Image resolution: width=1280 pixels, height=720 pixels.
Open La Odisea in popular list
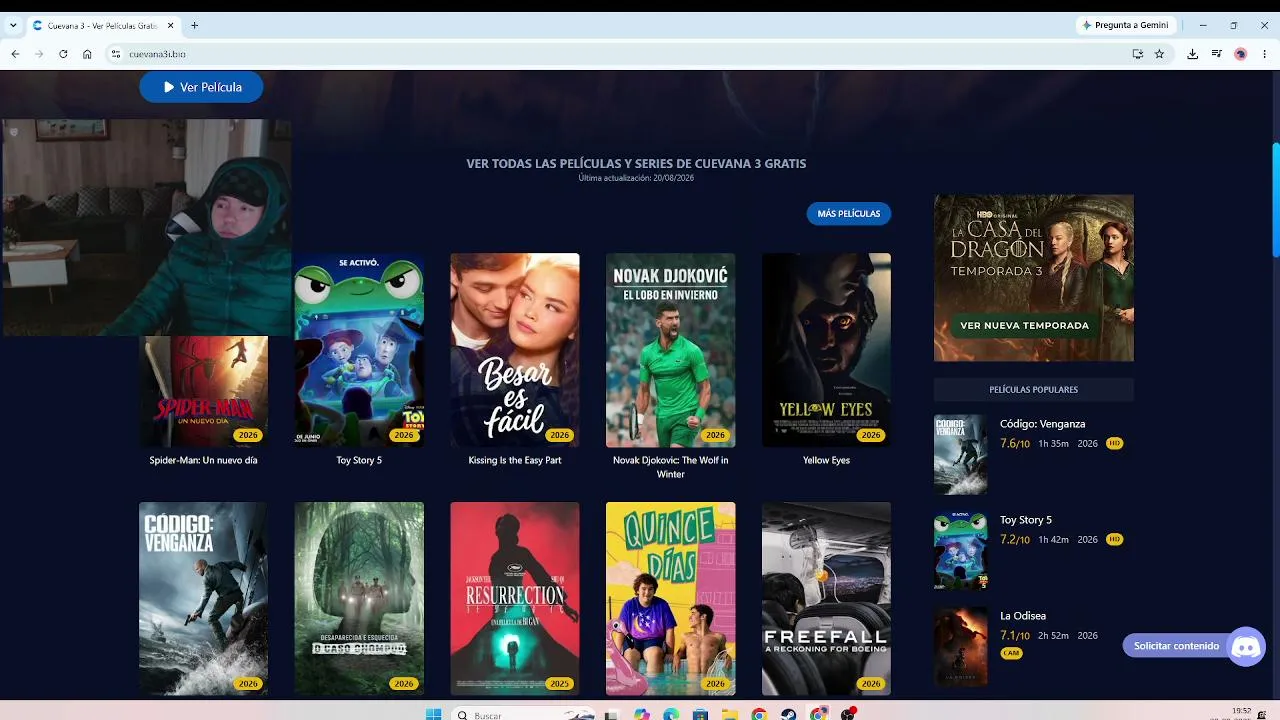click(x=1023, y=616)
